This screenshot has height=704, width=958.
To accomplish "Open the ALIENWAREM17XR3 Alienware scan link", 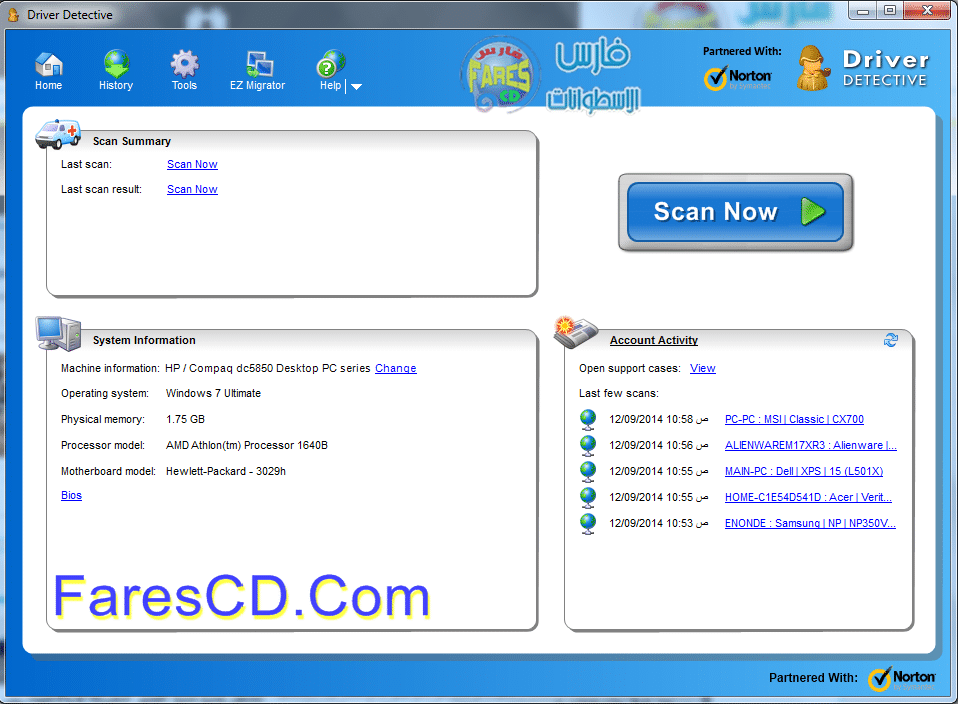I will [x=811, y=446].
